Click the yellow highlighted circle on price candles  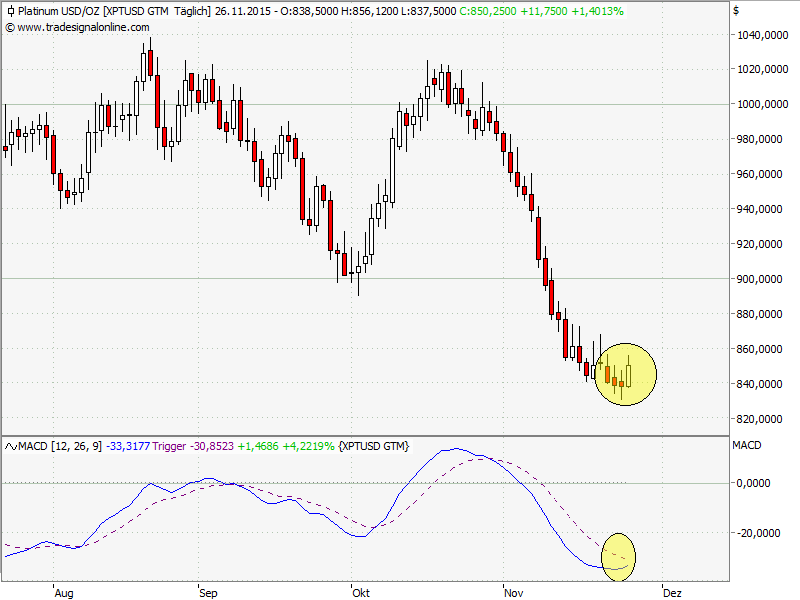click(x=625, y=374)
